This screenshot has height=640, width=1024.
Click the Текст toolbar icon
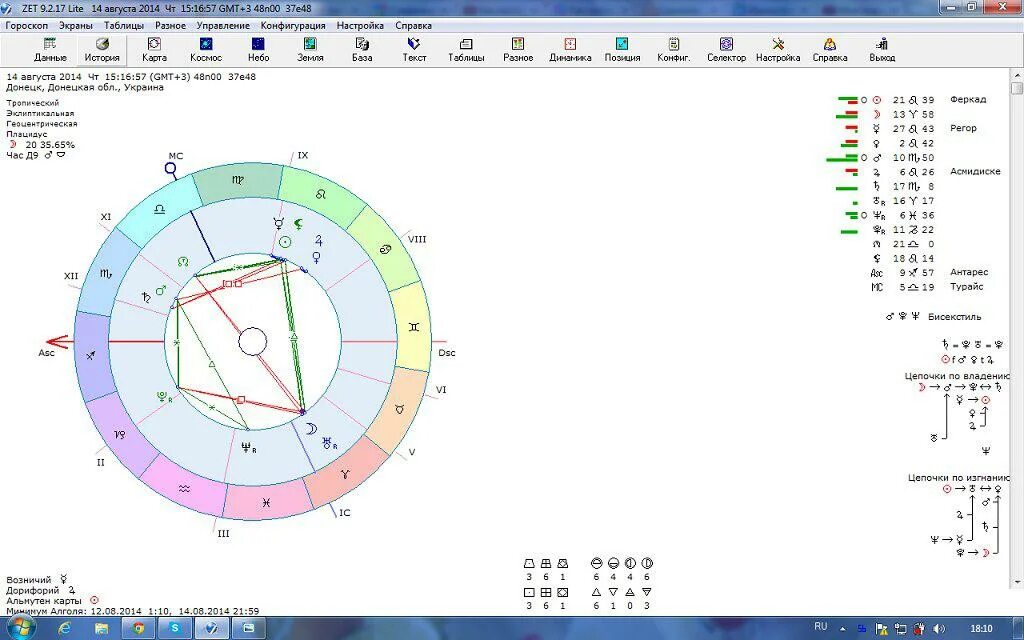click(414, 50)
